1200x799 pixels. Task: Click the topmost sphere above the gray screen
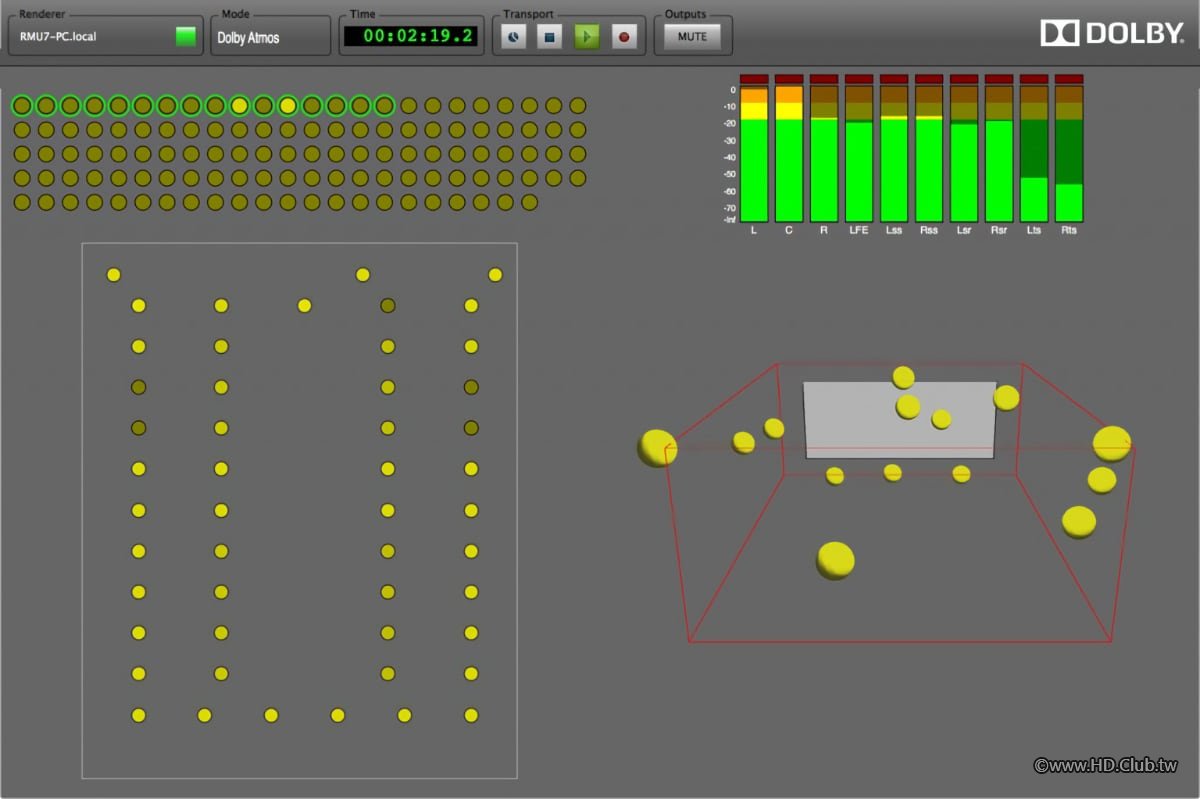click(x=903, y=377)
